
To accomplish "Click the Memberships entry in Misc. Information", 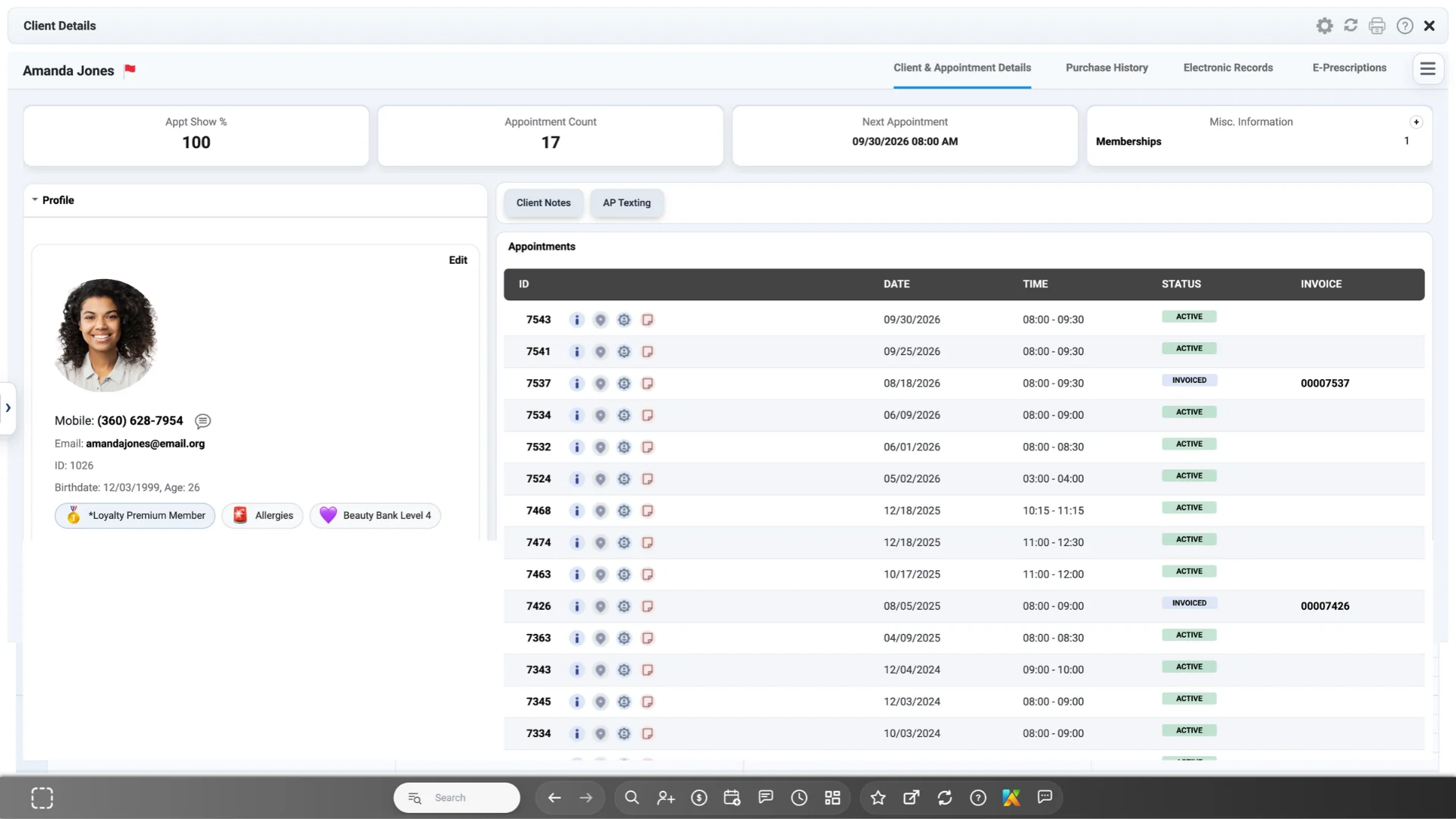I will point(1128,142).
